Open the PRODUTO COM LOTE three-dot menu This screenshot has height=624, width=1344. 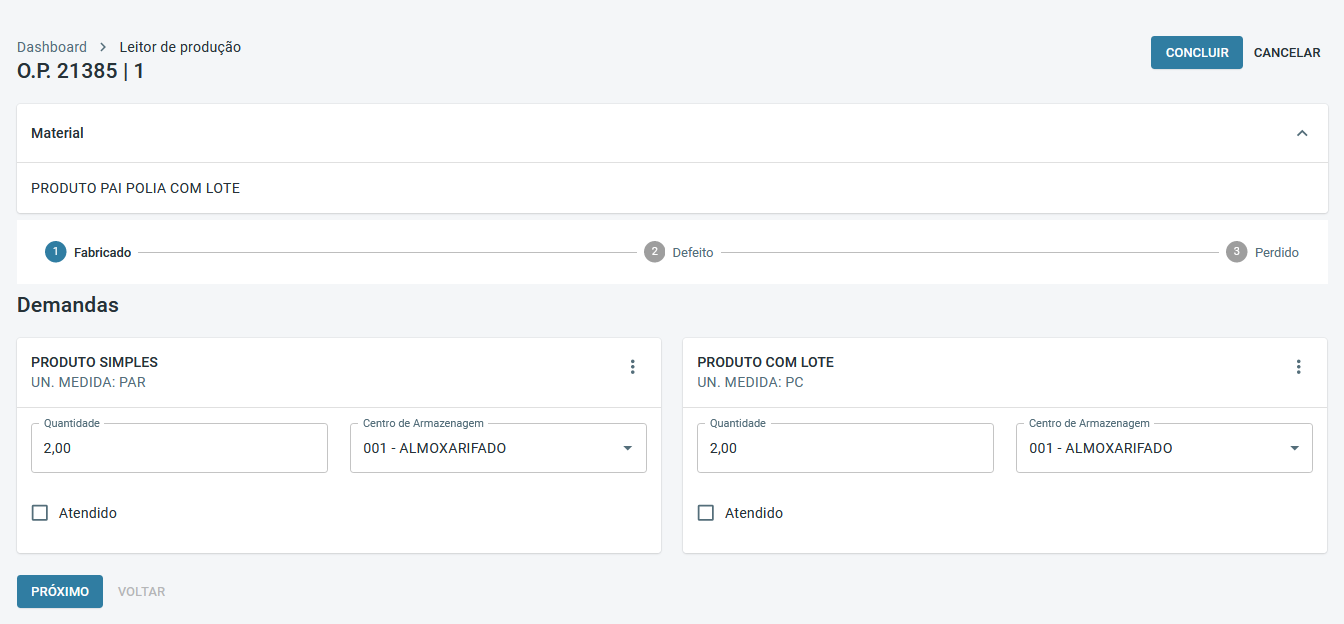1298,367
